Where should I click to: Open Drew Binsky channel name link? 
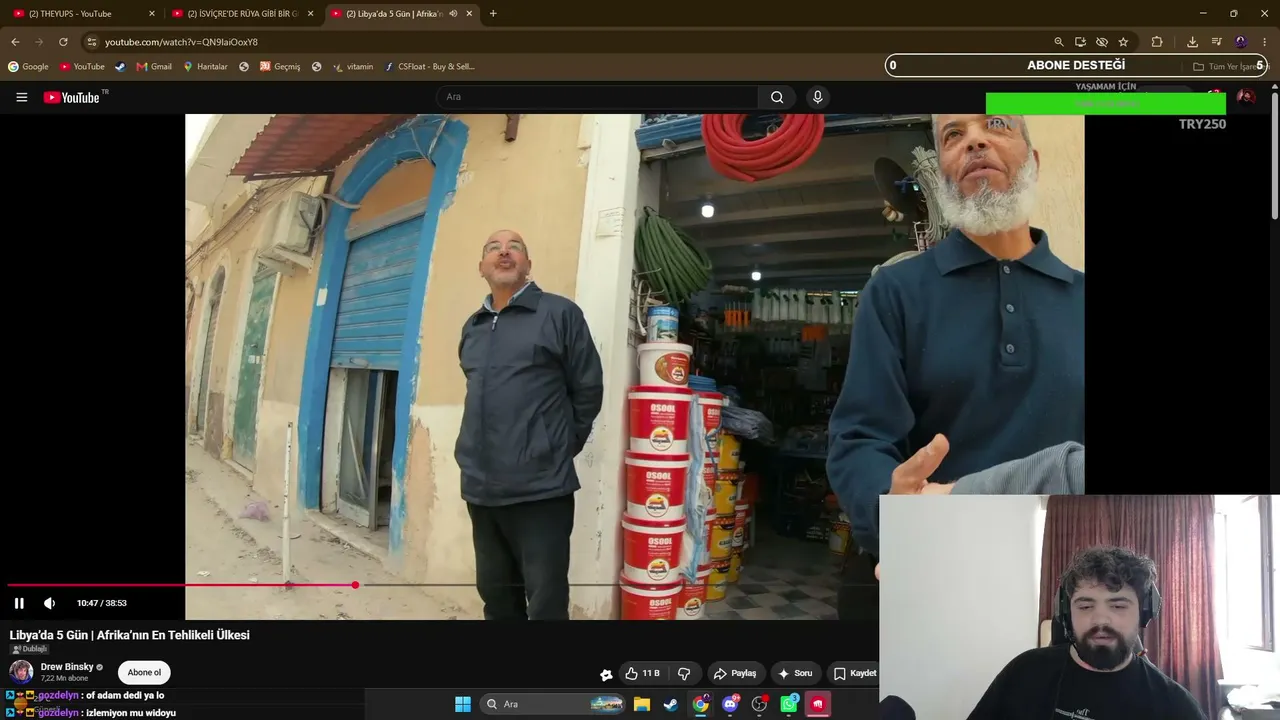[x=67, y=667]
